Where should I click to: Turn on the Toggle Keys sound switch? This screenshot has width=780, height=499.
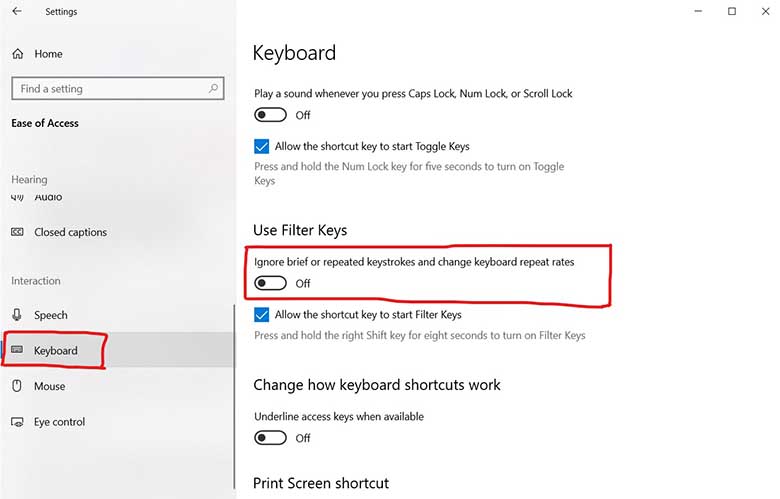click(x=270, y=115)
